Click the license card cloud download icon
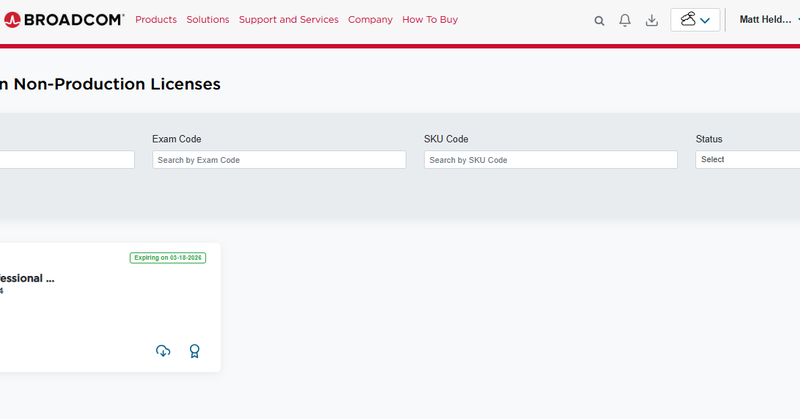800x419 pixels. point(163,351)
